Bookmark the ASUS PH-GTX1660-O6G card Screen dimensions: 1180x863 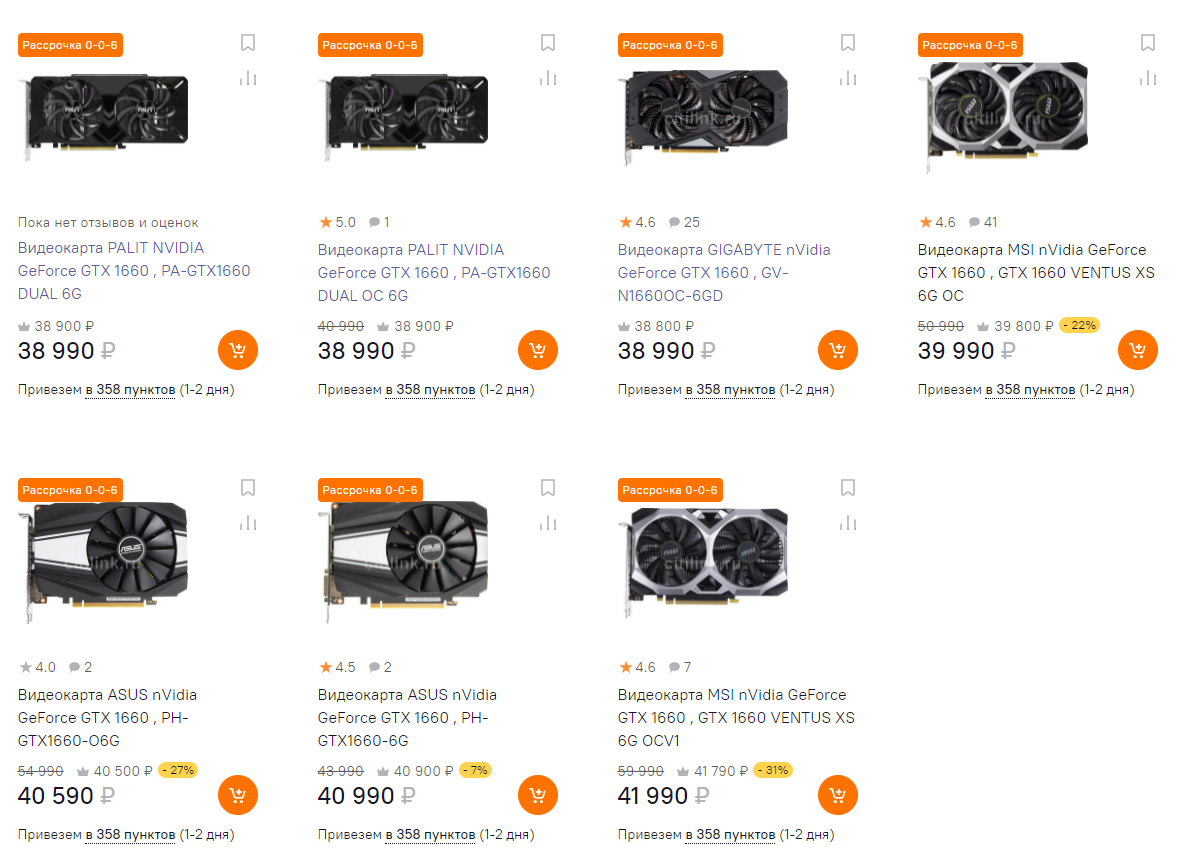pos(248,488)
